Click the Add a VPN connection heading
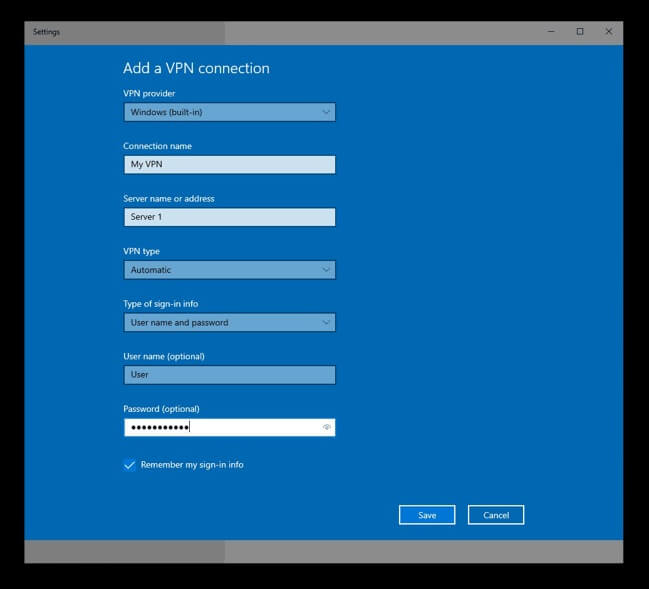 coord(196,69)
